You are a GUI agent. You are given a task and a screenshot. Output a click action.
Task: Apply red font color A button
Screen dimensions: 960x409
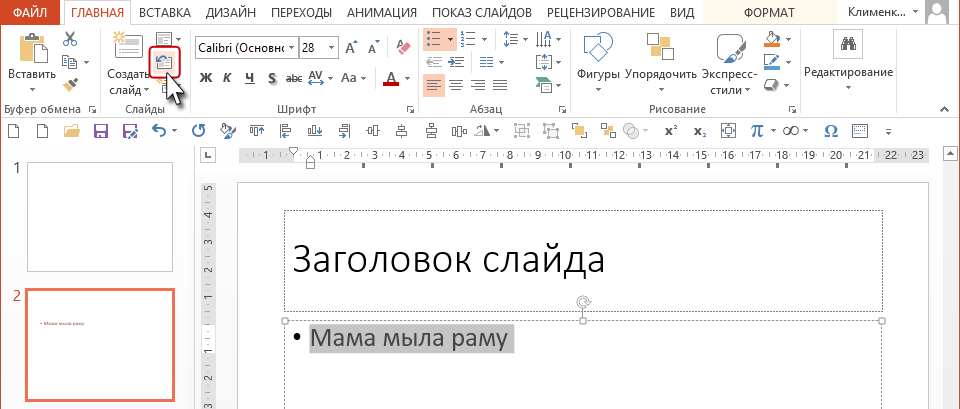point(391,78)
